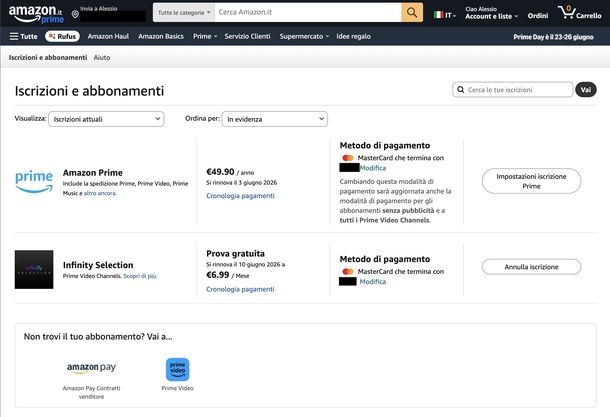Open Servizio Clienti page
The image size is (610, 417).
[x=247, y=36]
